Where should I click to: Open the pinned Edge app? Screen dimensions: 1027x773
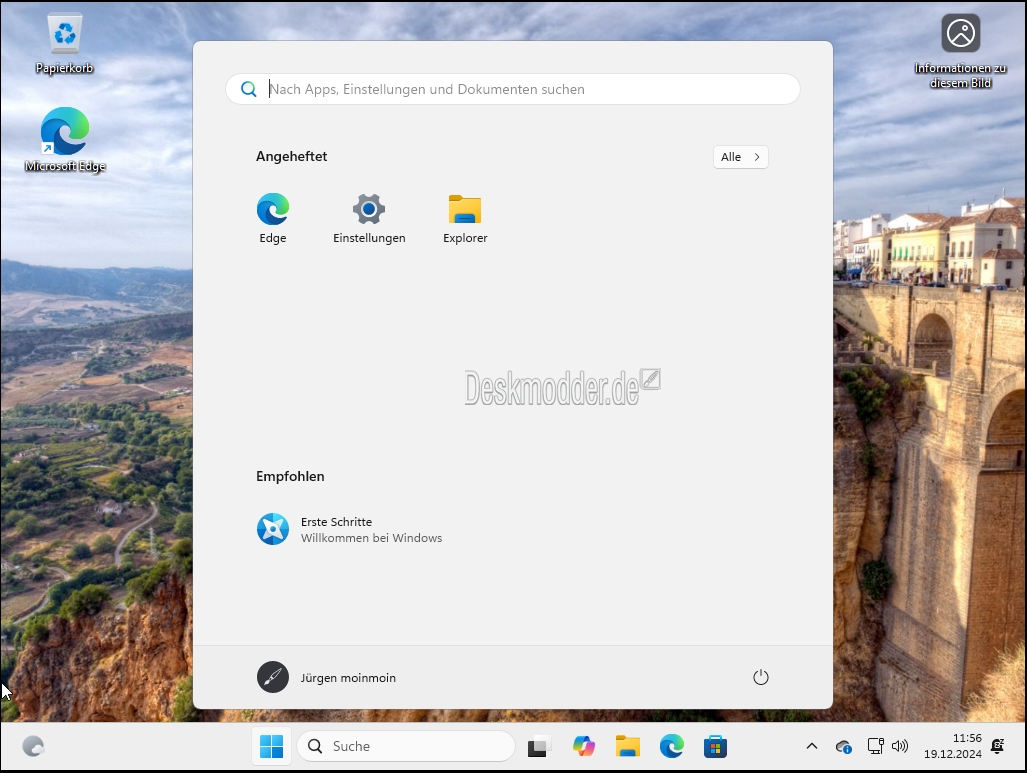[x=272, y=218]
